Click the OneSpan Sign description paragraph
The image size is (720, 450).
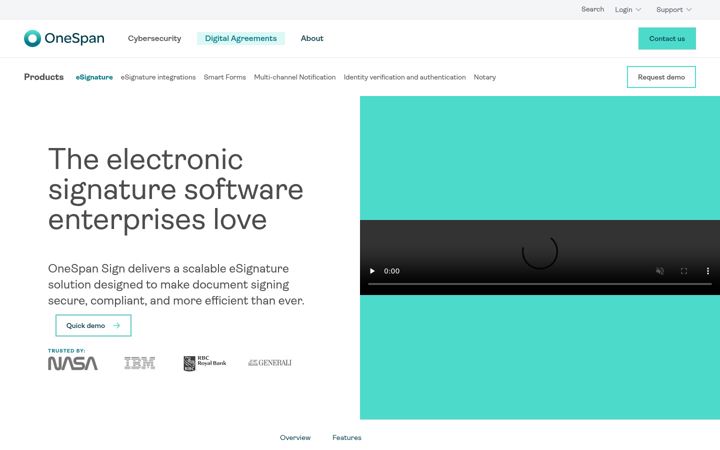pos(176,284)
